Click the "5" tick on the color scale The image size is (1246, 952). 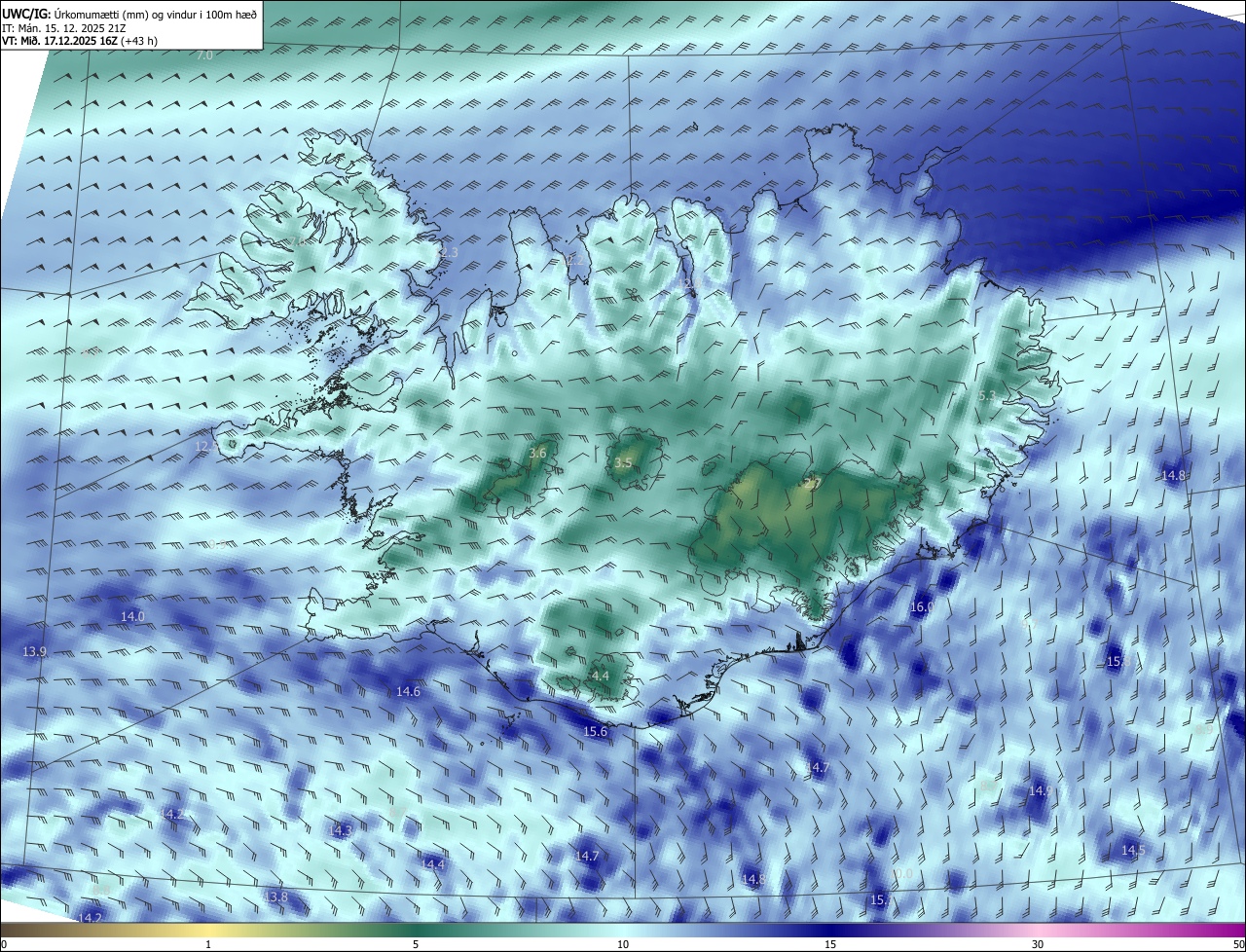click(x=416, y=944)
